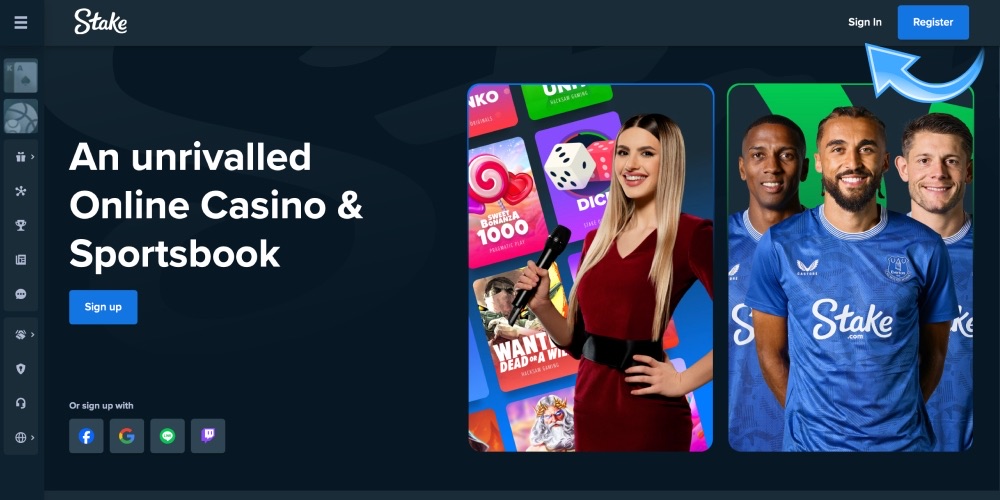Open the Sports section via the basketball icon
The height and width of the screenshot is (500, 1000).
(x=21, y=116)
